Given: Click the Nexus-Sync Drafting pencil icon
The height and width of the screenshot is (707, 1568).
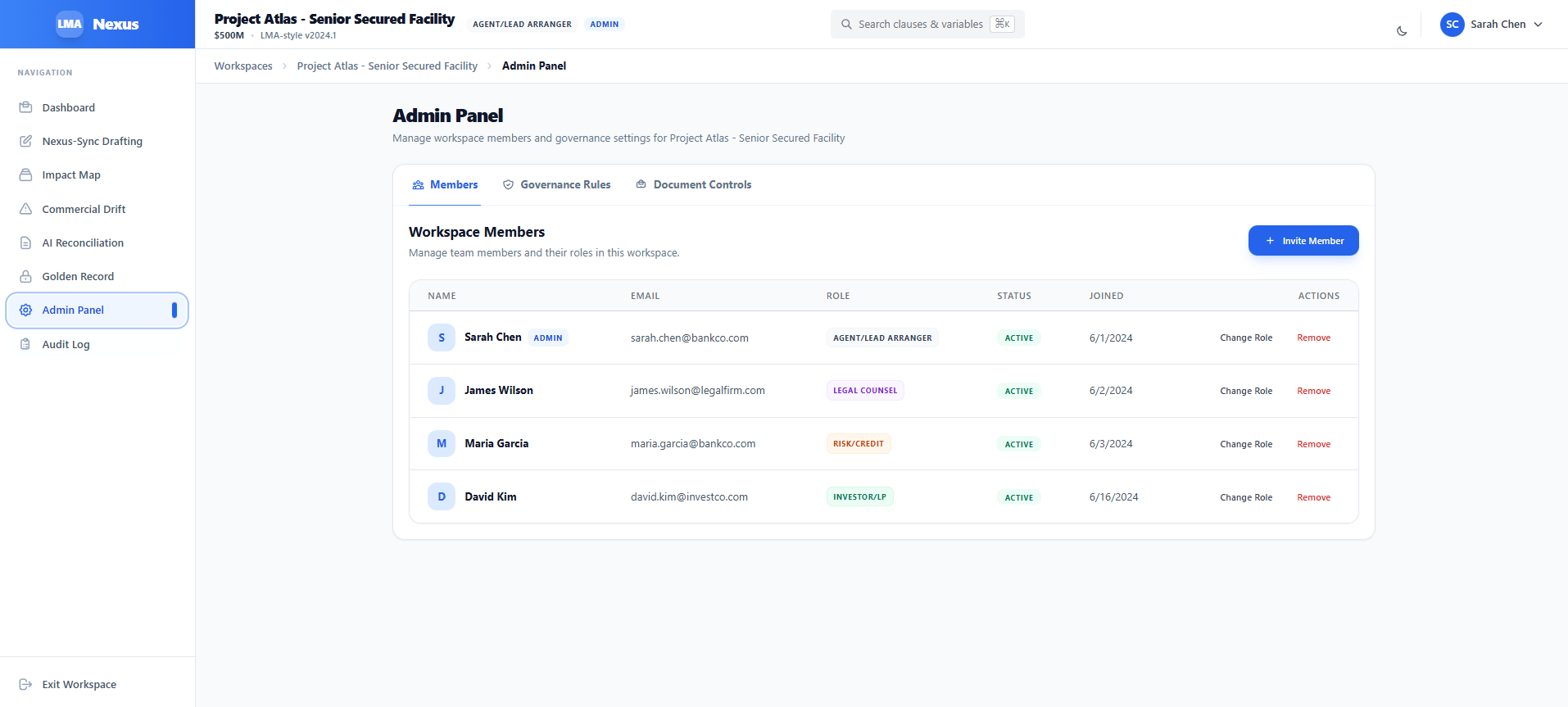Looking at the screenshot, I should (25, 141).
